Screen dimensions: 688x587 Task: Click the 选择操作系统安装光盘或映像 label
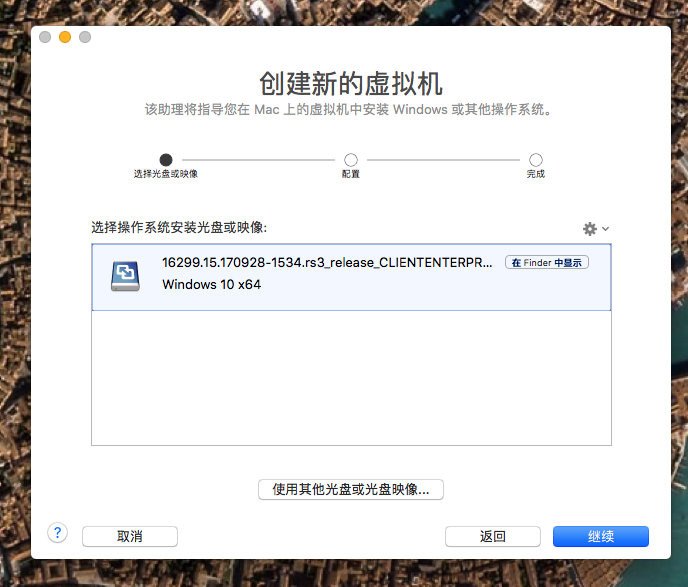tap(179, 228)
